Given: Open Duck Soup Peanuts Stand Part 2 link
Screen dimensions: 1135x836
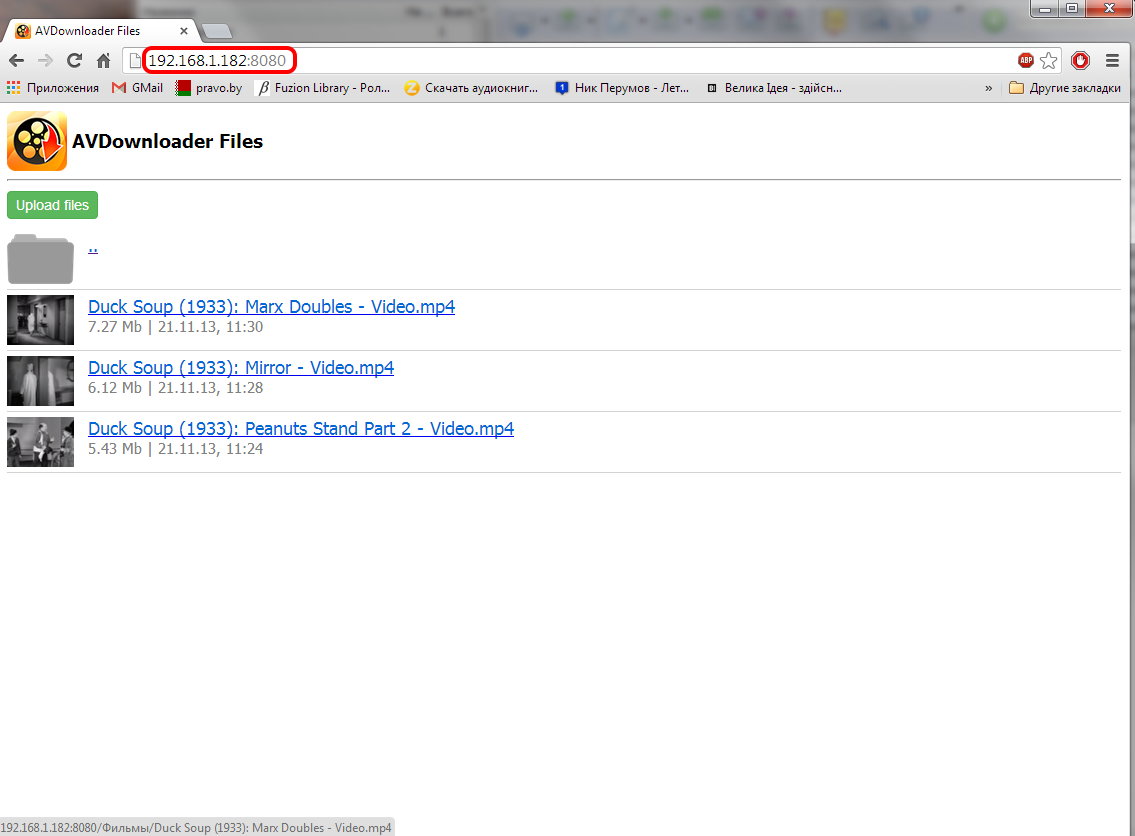Looking at the screenshot, I should pyautogui.click(x=301, y=428).
